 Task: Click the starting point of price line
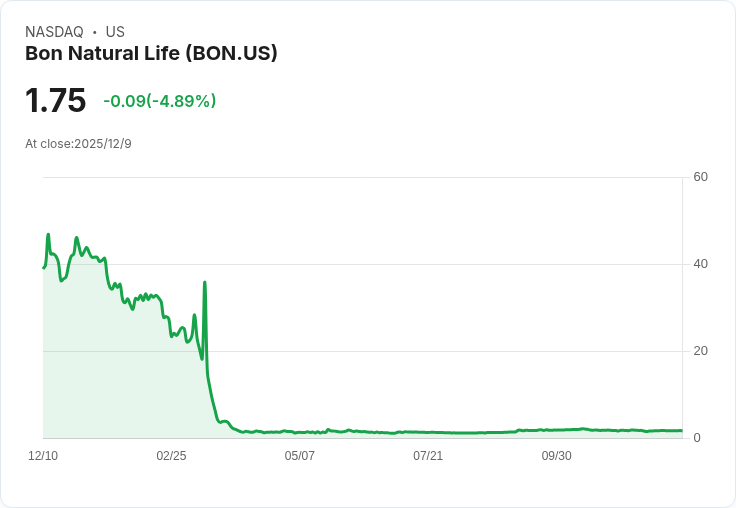pyautogui.click(x=44, y=268)
